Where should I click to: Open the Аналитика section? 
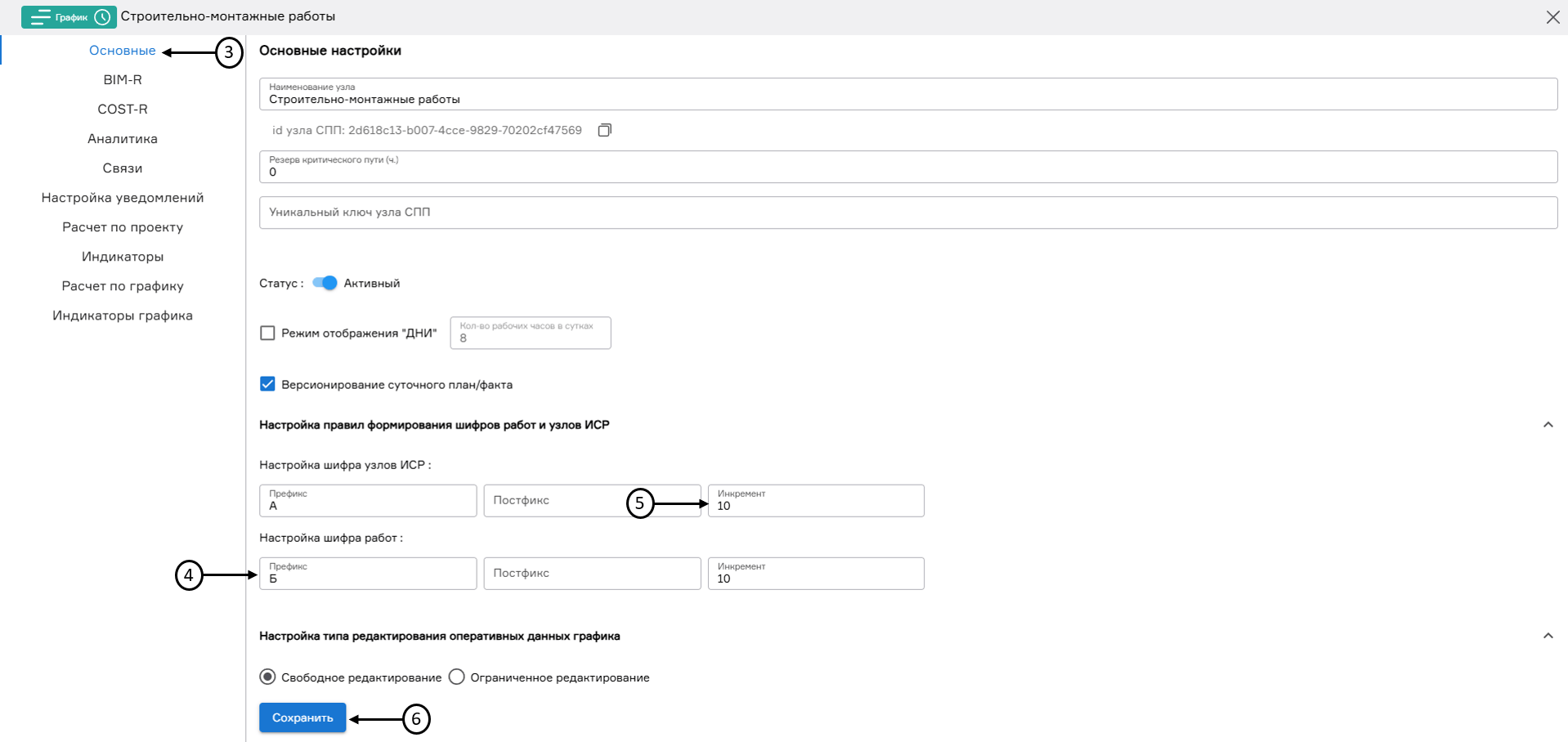(122, 138)
